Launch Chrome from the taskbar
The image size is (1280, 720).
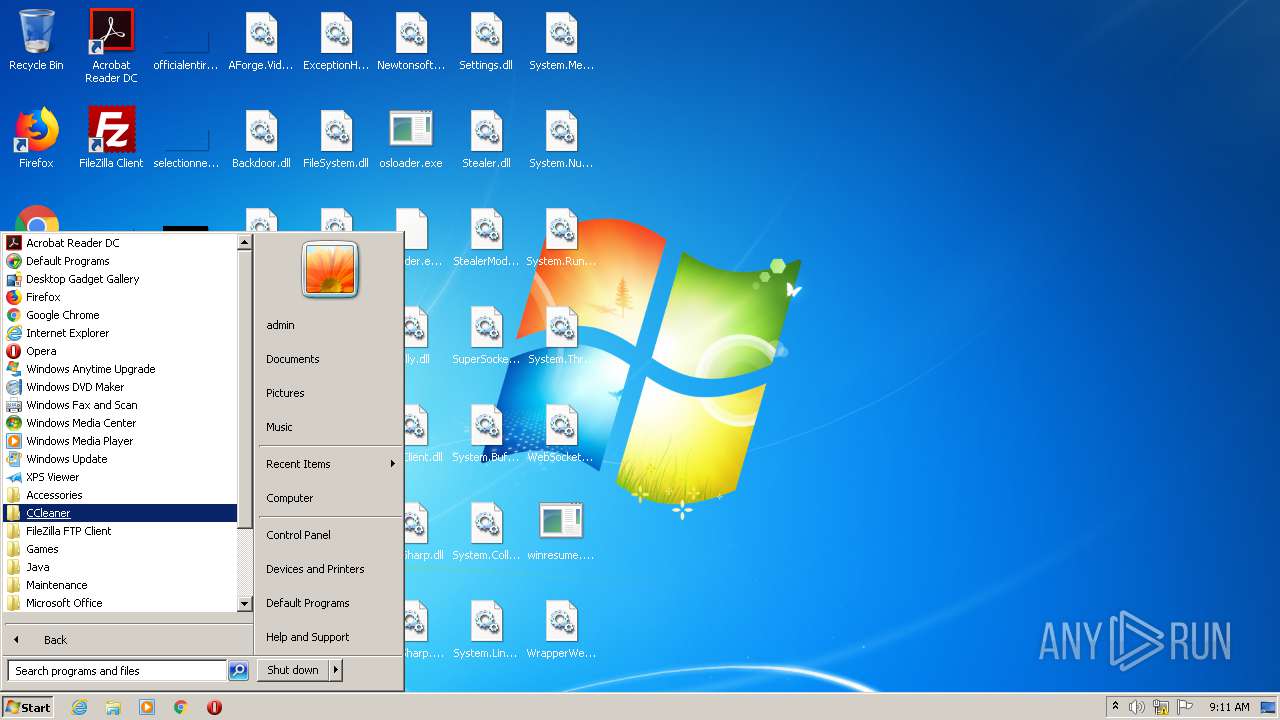pyautogui.click(x=181, y=707)
